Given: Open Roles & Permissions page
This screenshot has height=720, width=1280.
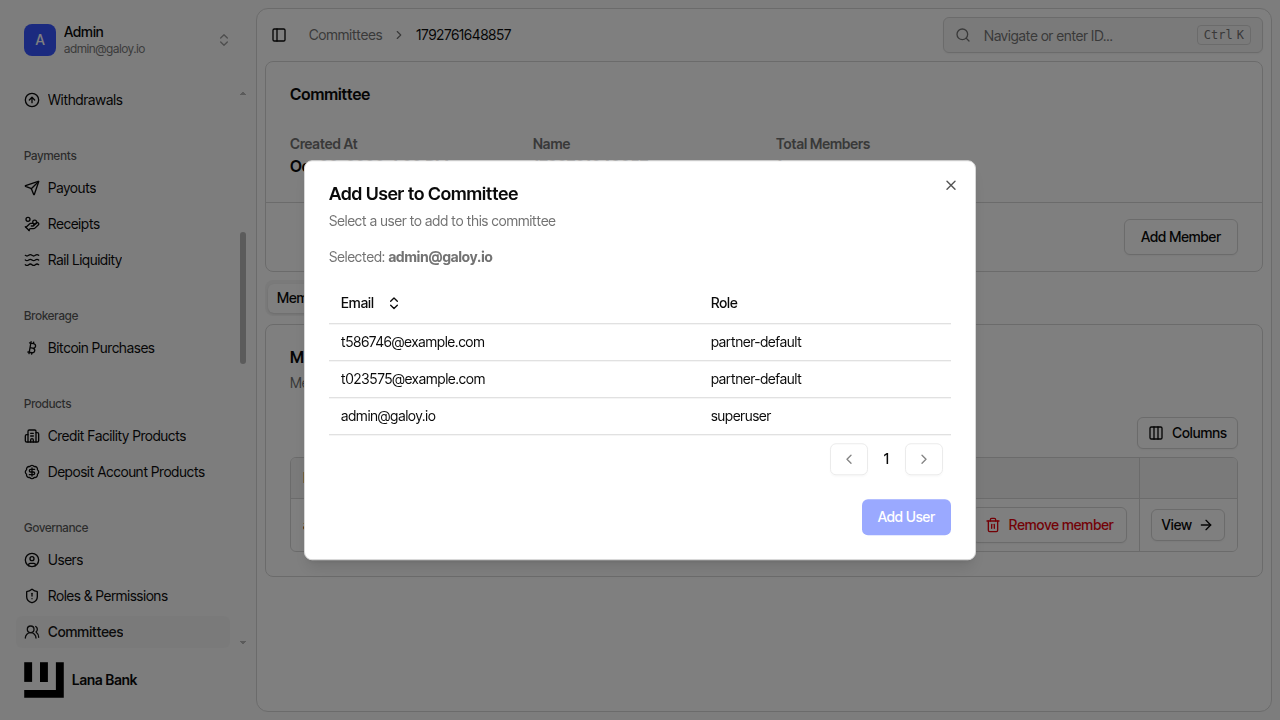Looking at the screenshot, I should click(x=124, y=596).
